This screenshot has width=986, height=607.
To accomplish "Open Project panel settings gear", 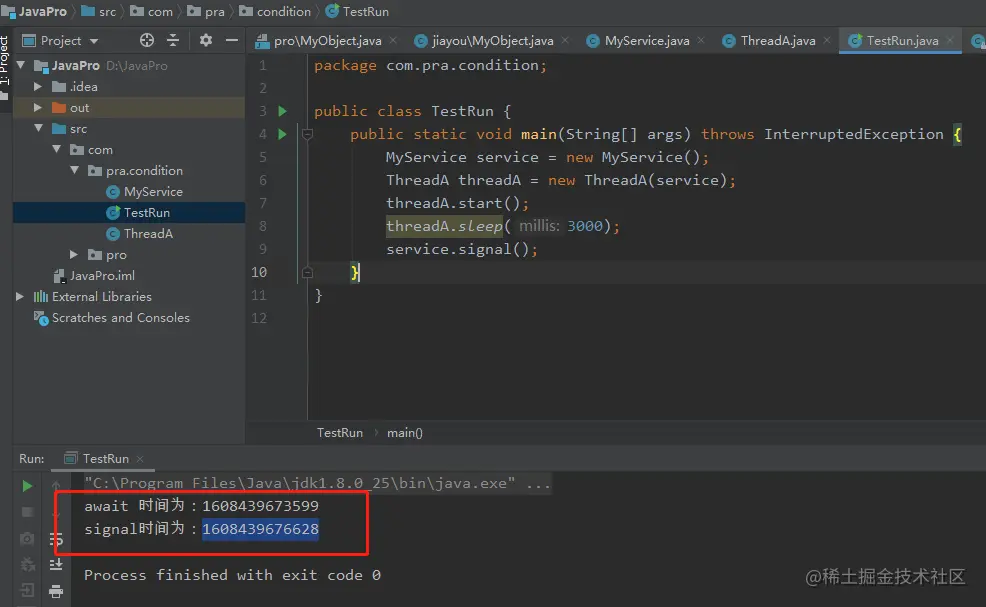I will (206, 40).
